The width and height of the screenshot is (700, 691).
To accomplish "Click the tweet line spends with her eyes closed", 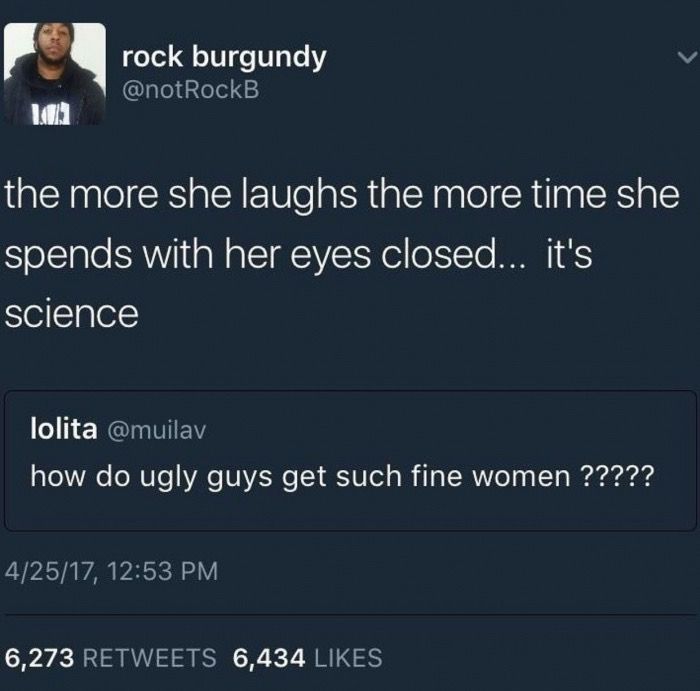I will point(298,254).
